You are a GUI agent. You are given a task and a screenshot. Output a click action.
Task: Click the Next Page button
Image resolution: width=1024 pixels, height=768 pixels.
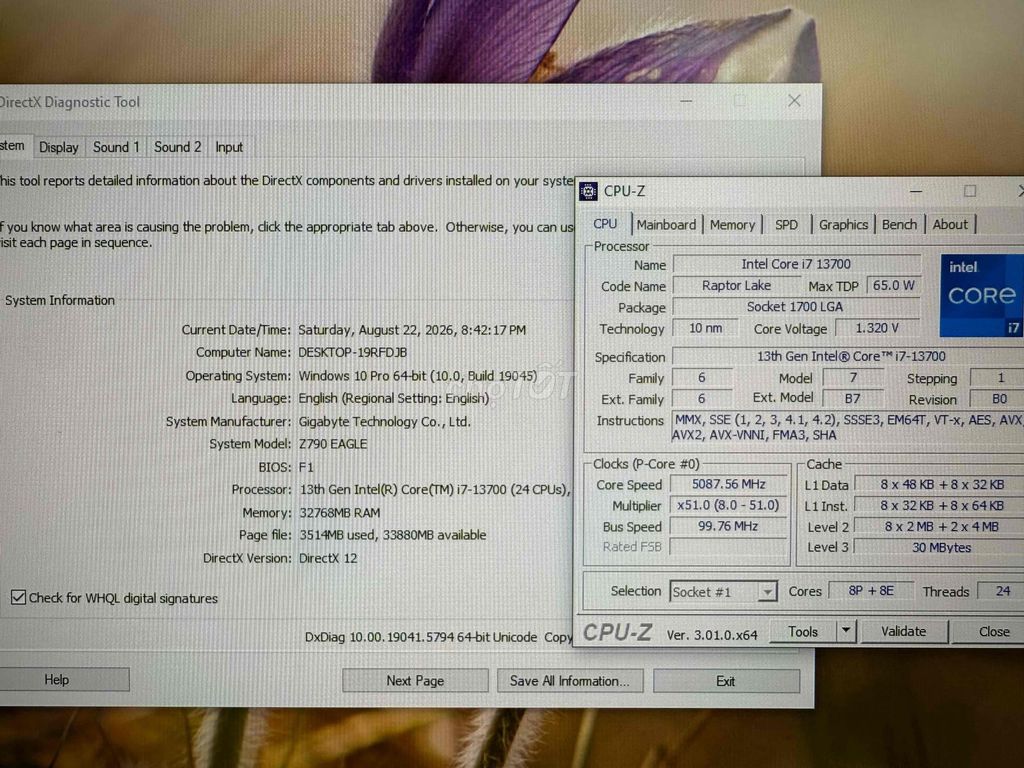[x=415, y=680]
